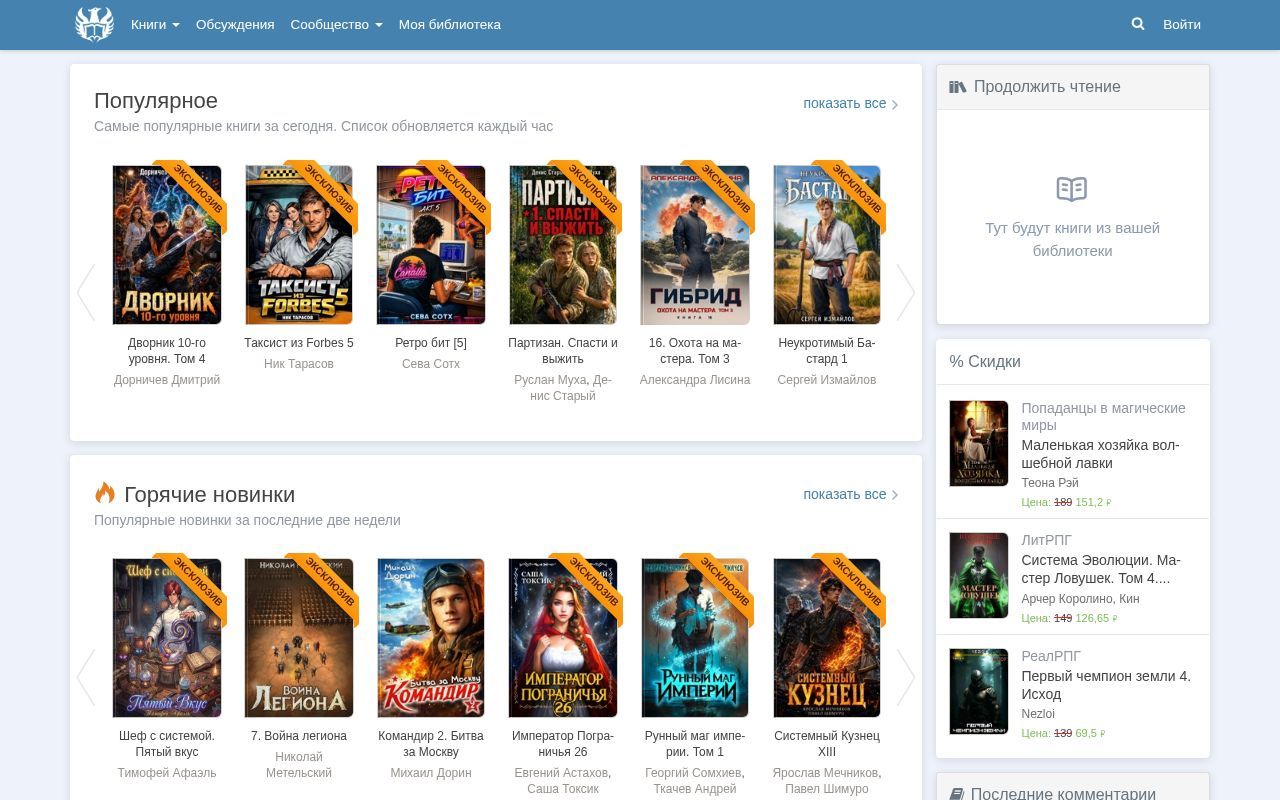Click the site eagle logo
Screen dimensions: 1280x800
click(95, 24)
